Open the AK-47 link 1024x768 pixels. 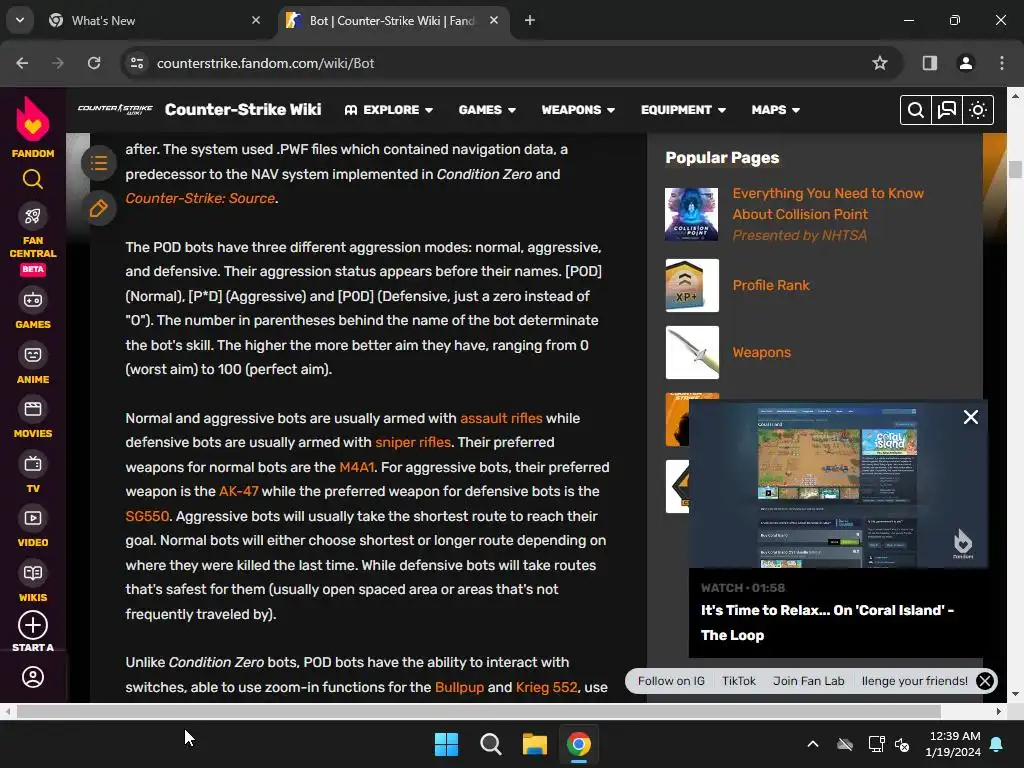[238, 491]
